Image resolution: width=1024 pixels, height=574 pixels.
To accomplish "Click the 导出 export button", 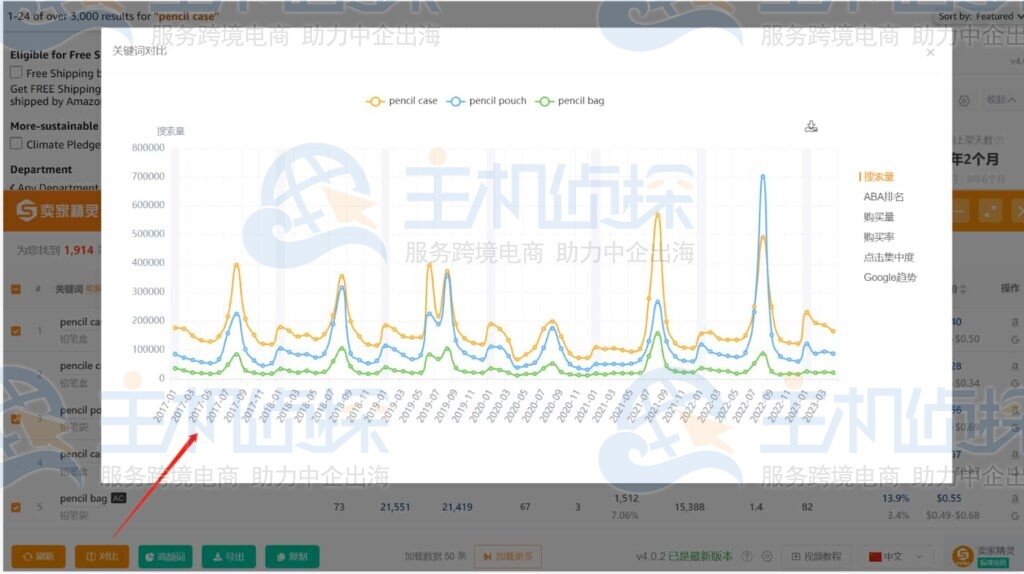I will point(229,556).
